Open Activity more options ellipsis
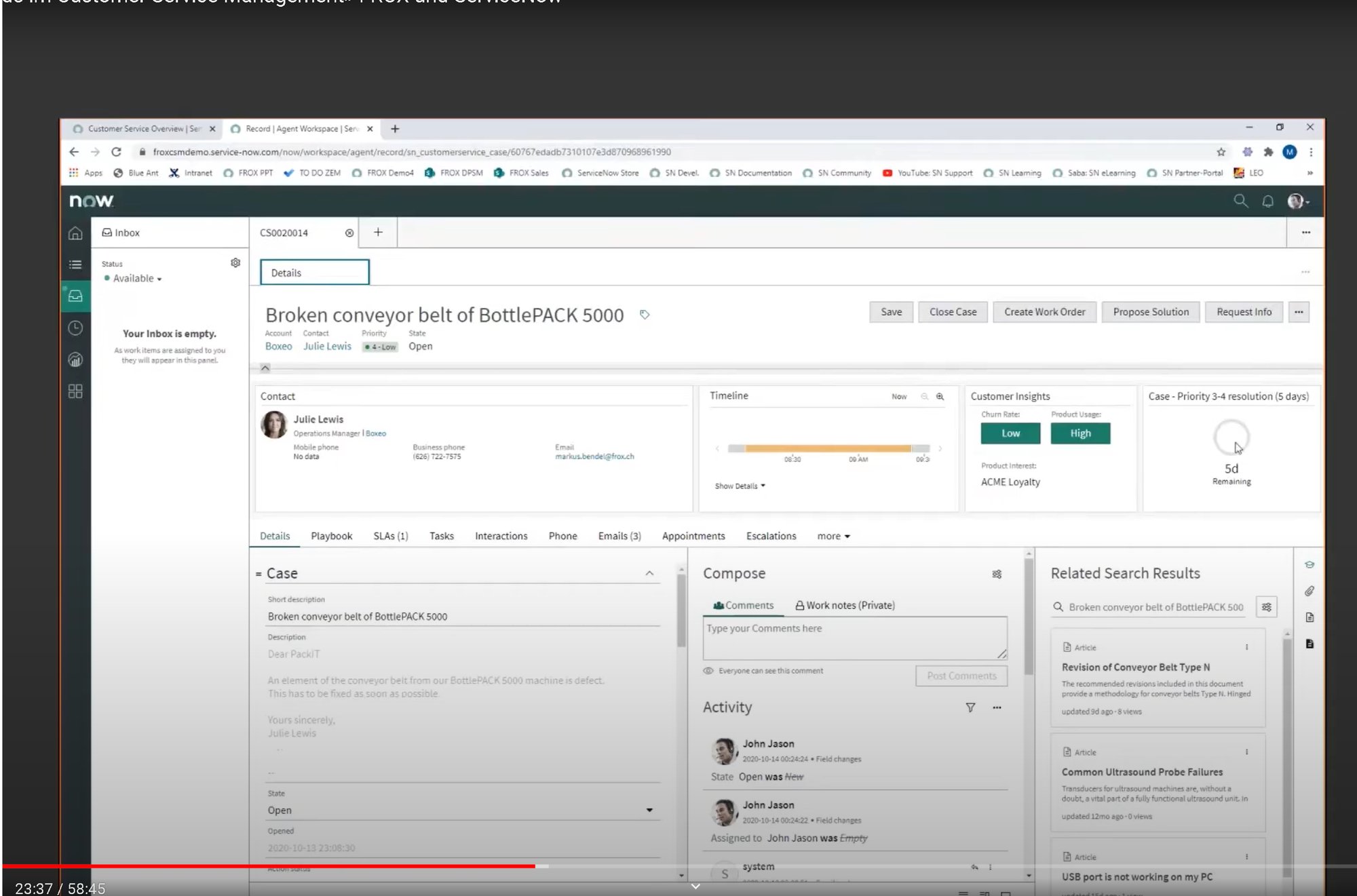 click(x=997, y=707)
